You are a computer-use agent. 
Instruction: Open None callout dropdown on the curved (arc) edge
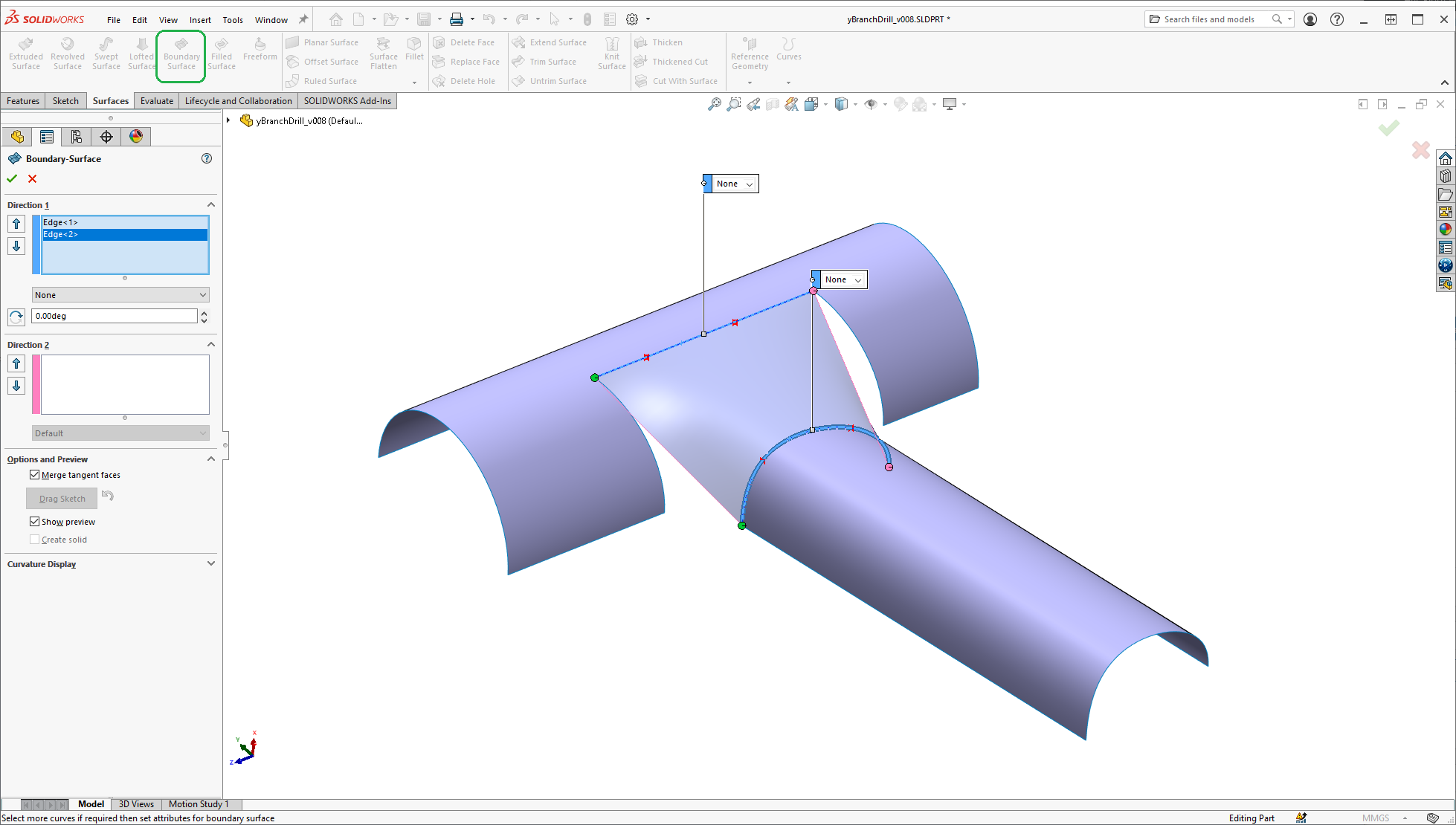857,280
